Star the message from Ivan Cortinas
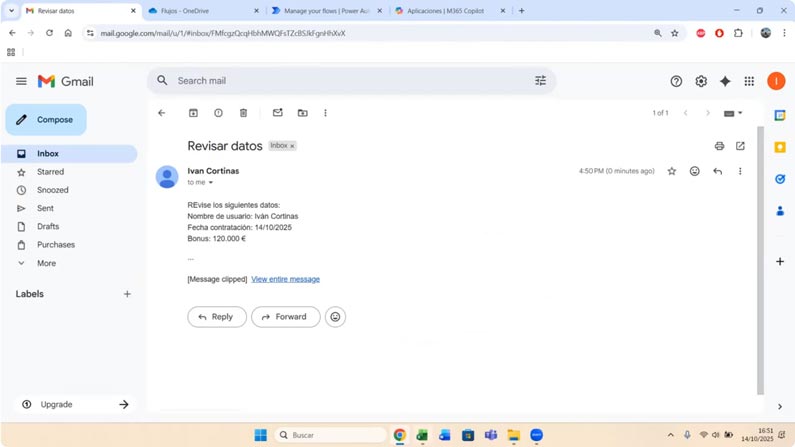Viewport: 795px width, 447px height. pyautogui.click(x=672, y=171)
